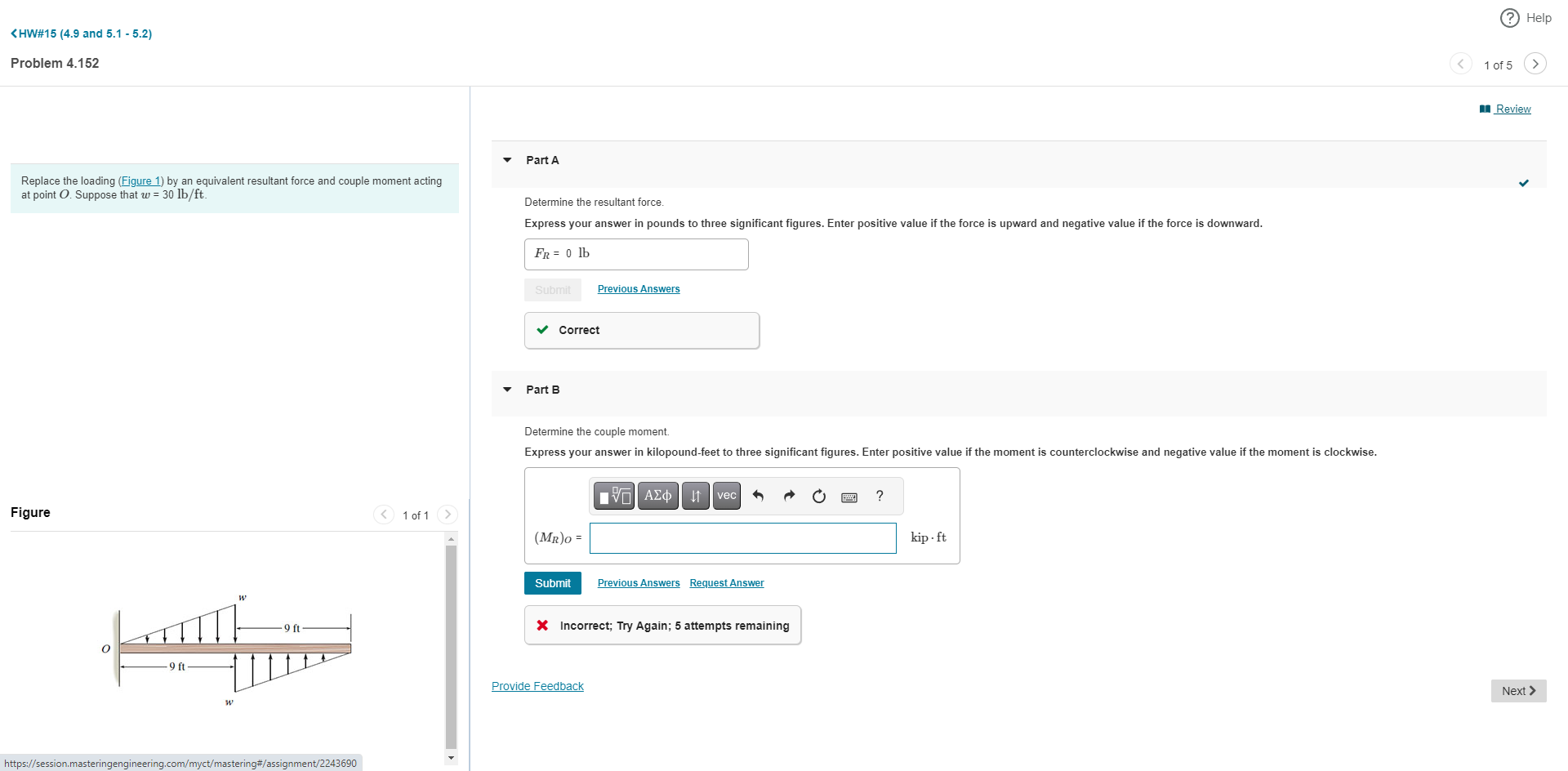This screenshot has height=771, width=1568.
Task: Click the (MR)O answer input field
Action: pos(743,538)
